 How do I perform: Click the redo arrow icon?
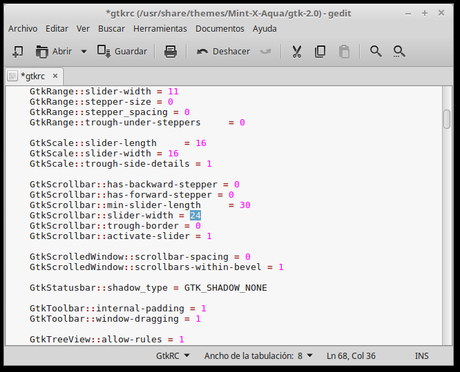tap(266, 52)
